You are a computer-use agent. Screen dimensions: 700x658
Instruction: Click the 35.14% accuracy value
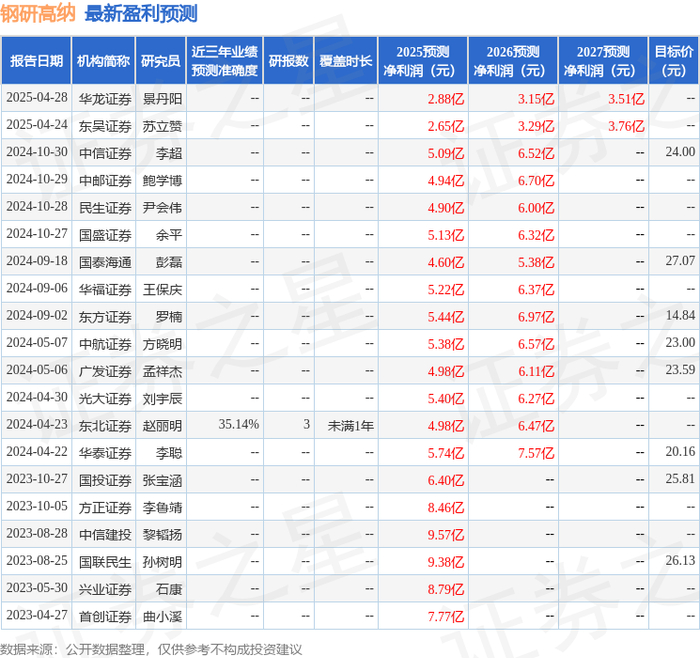pos(238,425)
